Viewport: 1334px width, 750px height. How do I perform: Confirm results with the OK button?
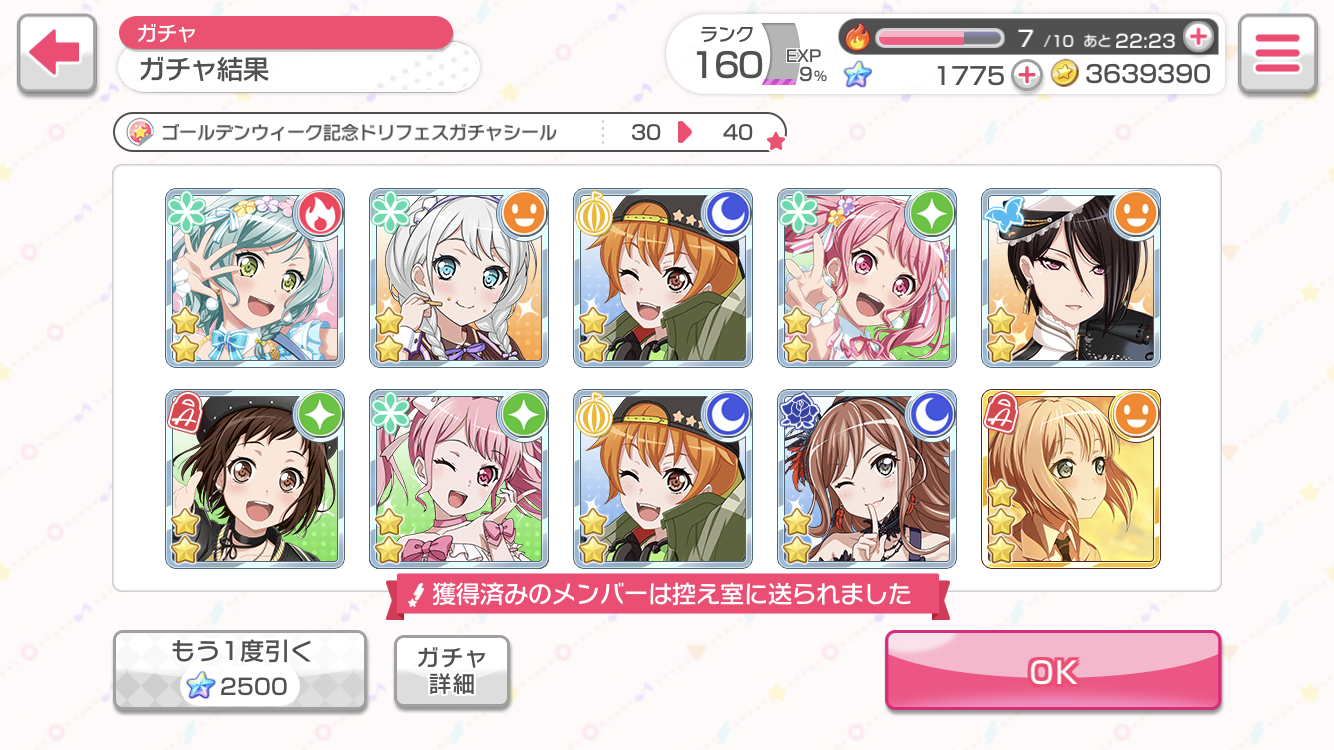(x=1053, y=671)
